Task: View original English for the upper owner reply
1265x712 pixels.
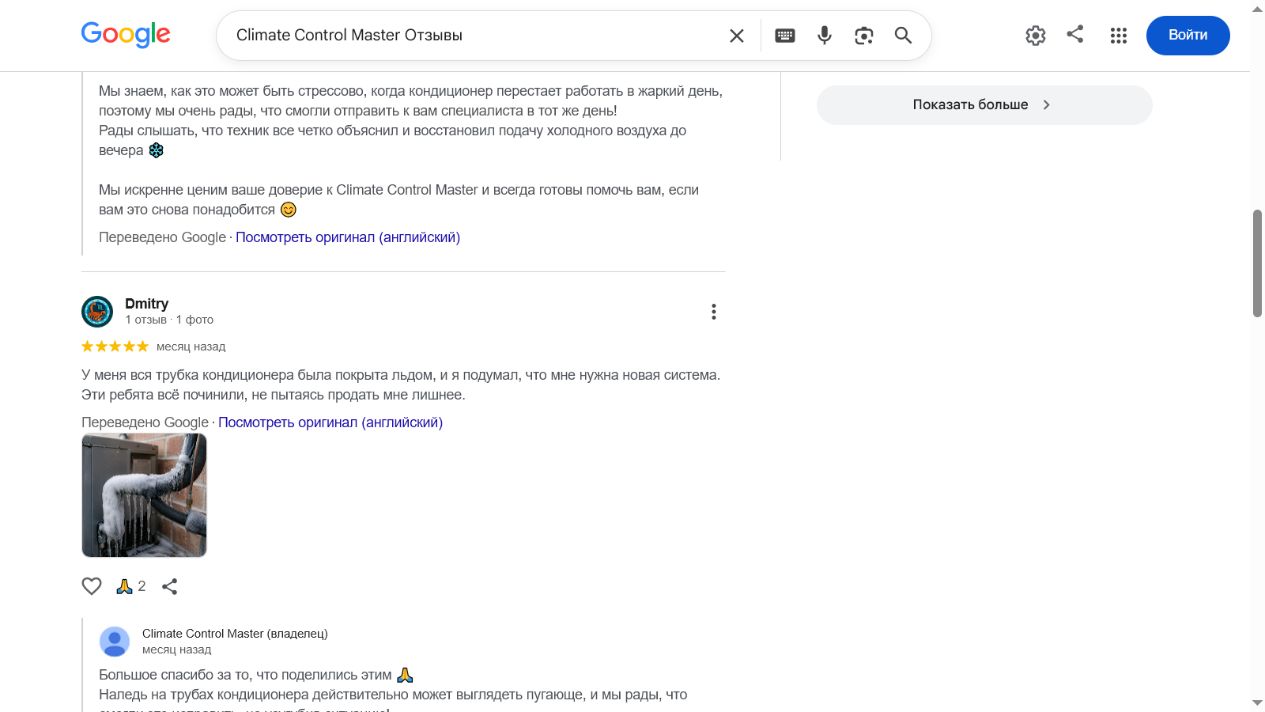Action: [x=348, y=237]
